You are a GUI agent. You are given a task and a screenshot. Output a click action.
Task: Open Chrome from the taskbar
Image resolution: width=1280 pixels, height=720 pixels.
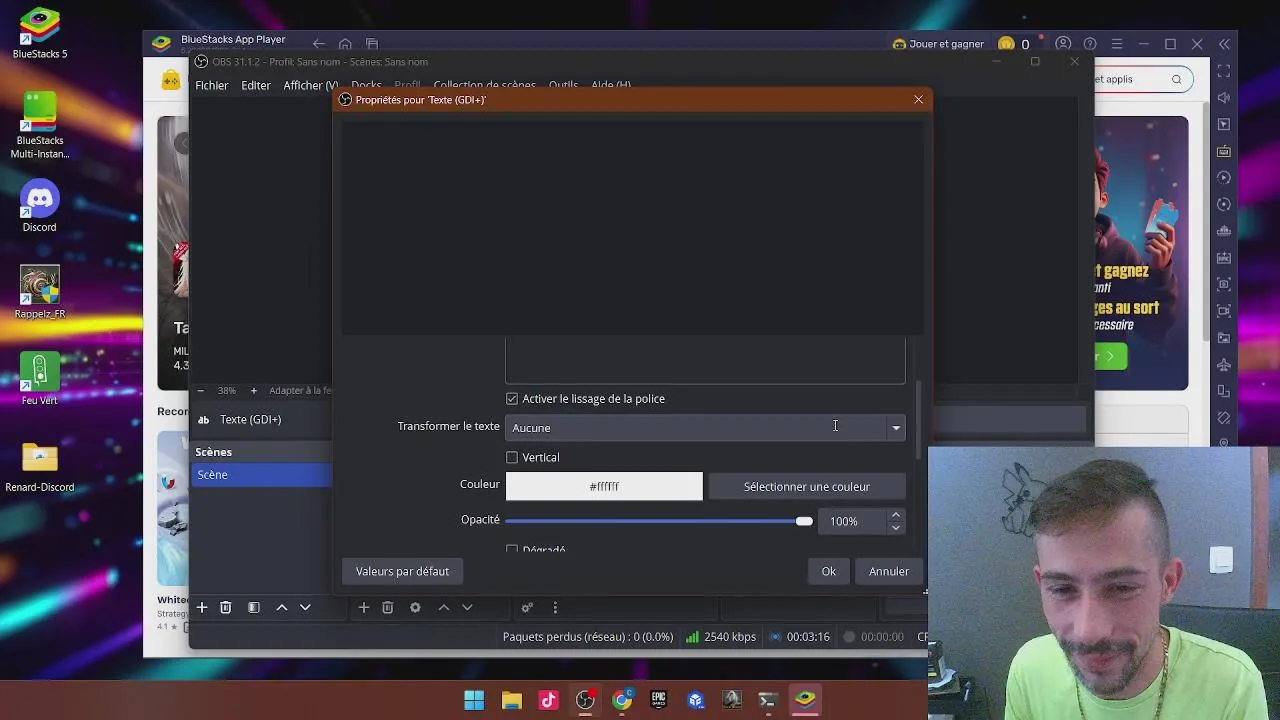tap(622, 700)
